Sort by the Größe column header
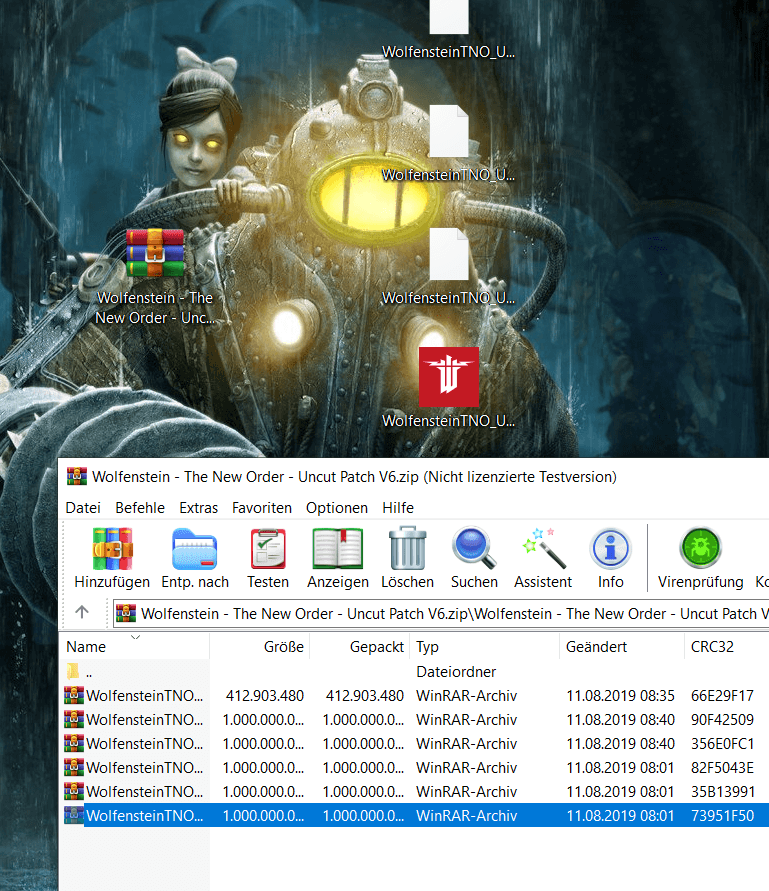 (259, 647)
